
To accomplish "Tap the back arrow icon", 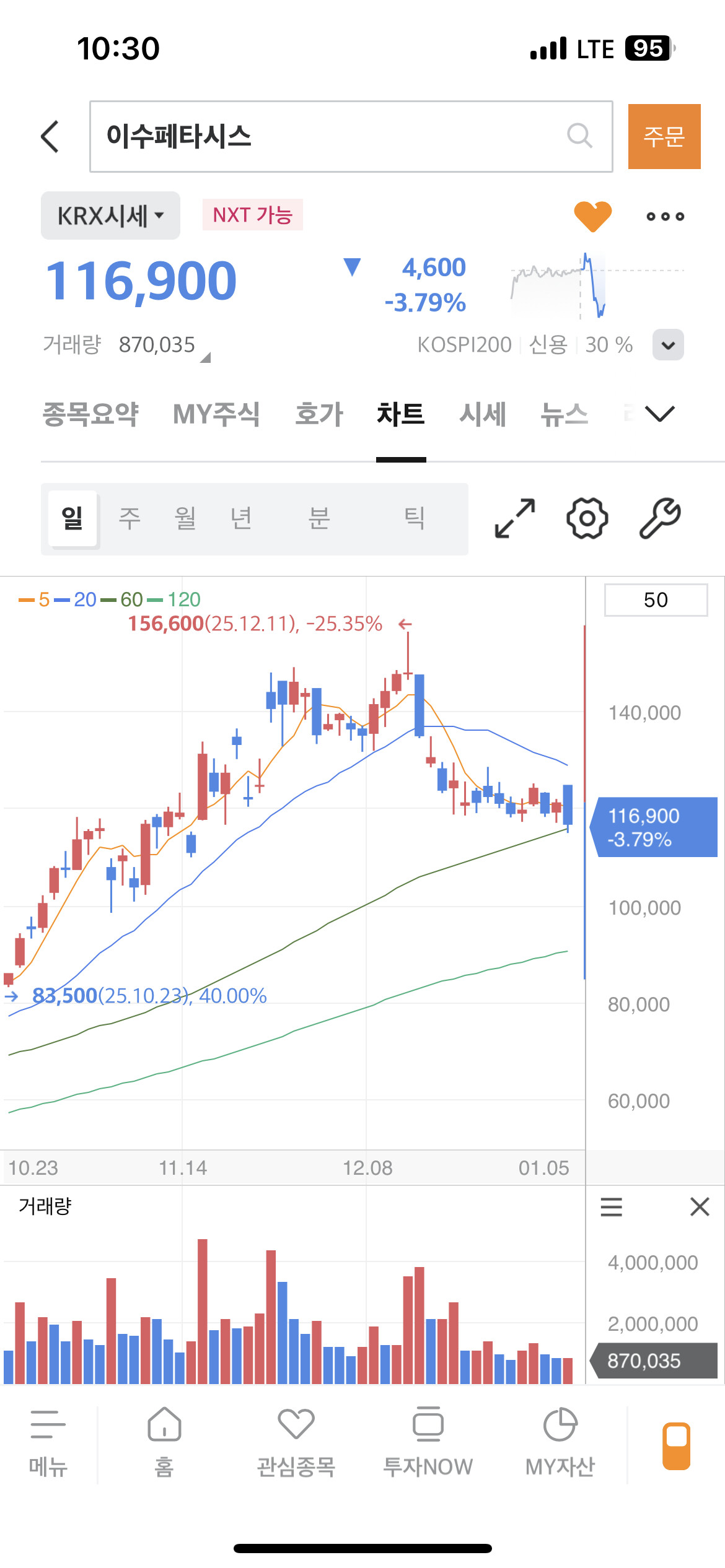I will [50, 136].
